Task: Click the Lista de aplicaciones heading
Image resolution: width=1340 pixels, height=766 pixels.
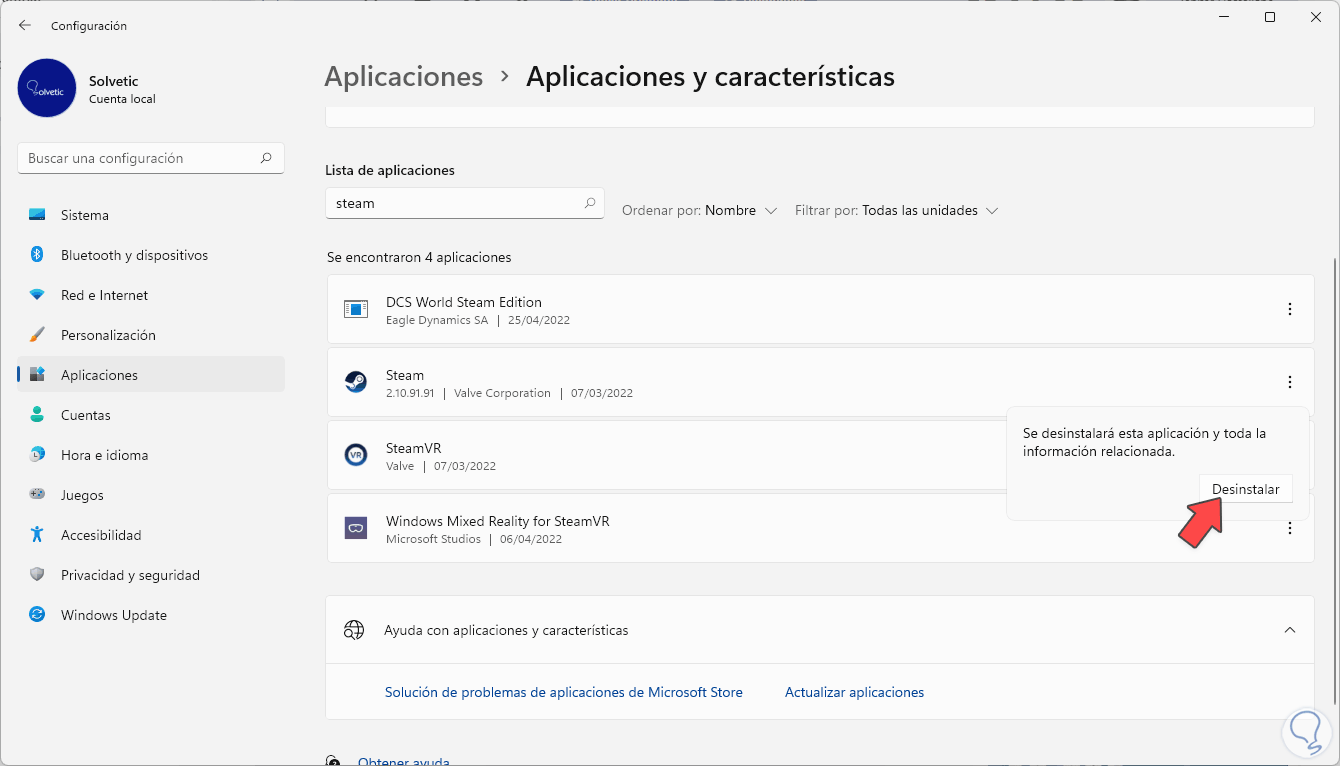Action: pos(390,170)
